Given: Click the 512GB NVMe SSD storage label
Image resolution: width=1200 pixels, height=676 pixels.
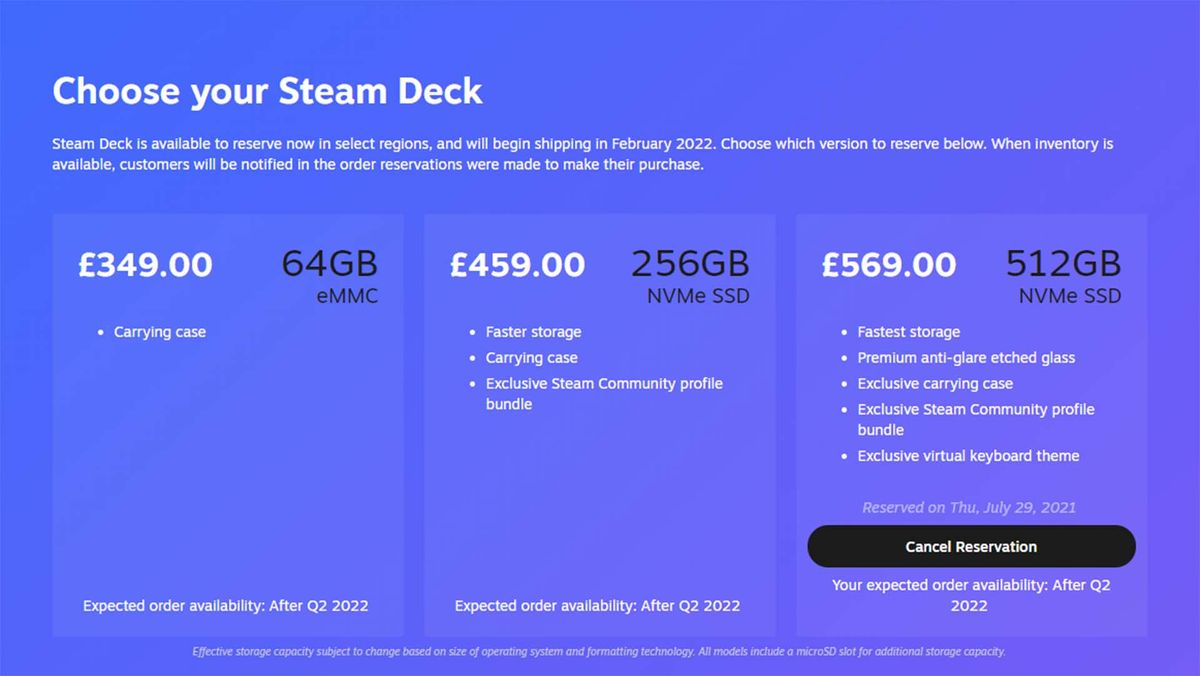Looking at the screenshot, I should [1063, 275].
